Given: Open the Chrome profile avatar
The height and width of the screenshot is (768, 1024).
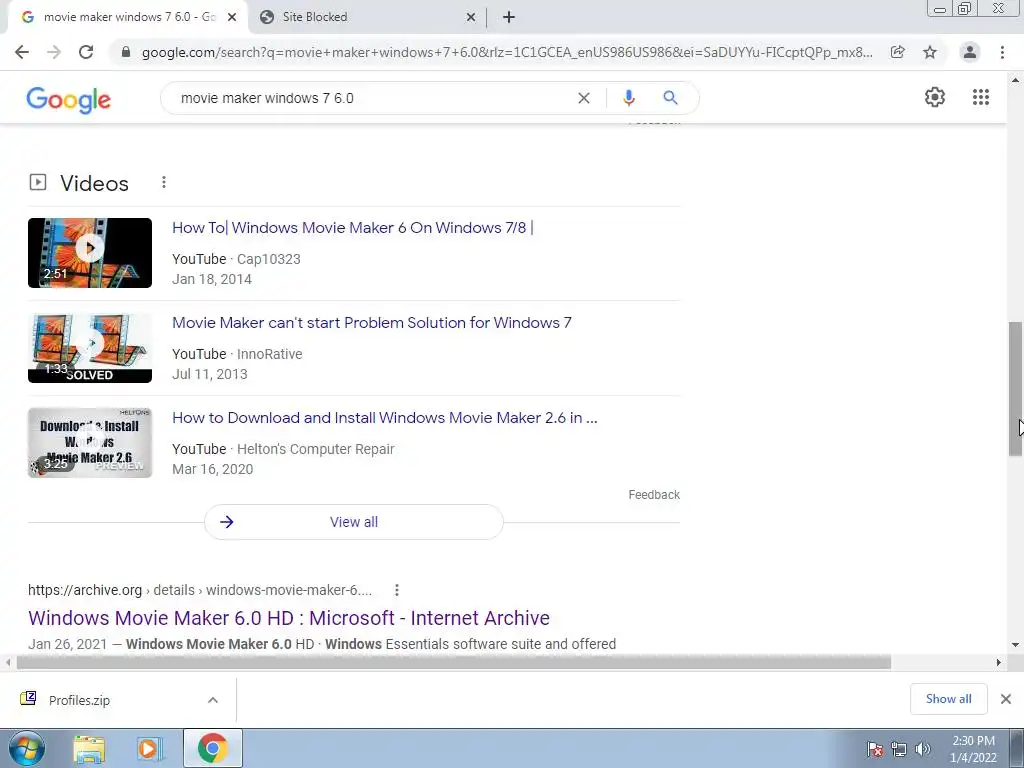Looking at the screenshot, I should pyautogui.click(x=970, y=52).
